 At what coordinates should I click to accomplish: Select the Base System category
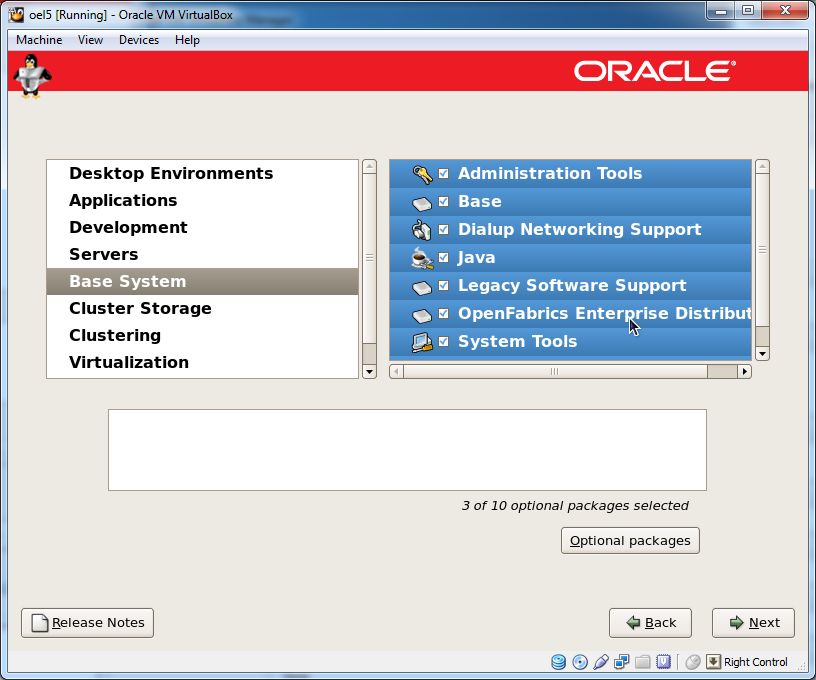[x=202, y=281]
